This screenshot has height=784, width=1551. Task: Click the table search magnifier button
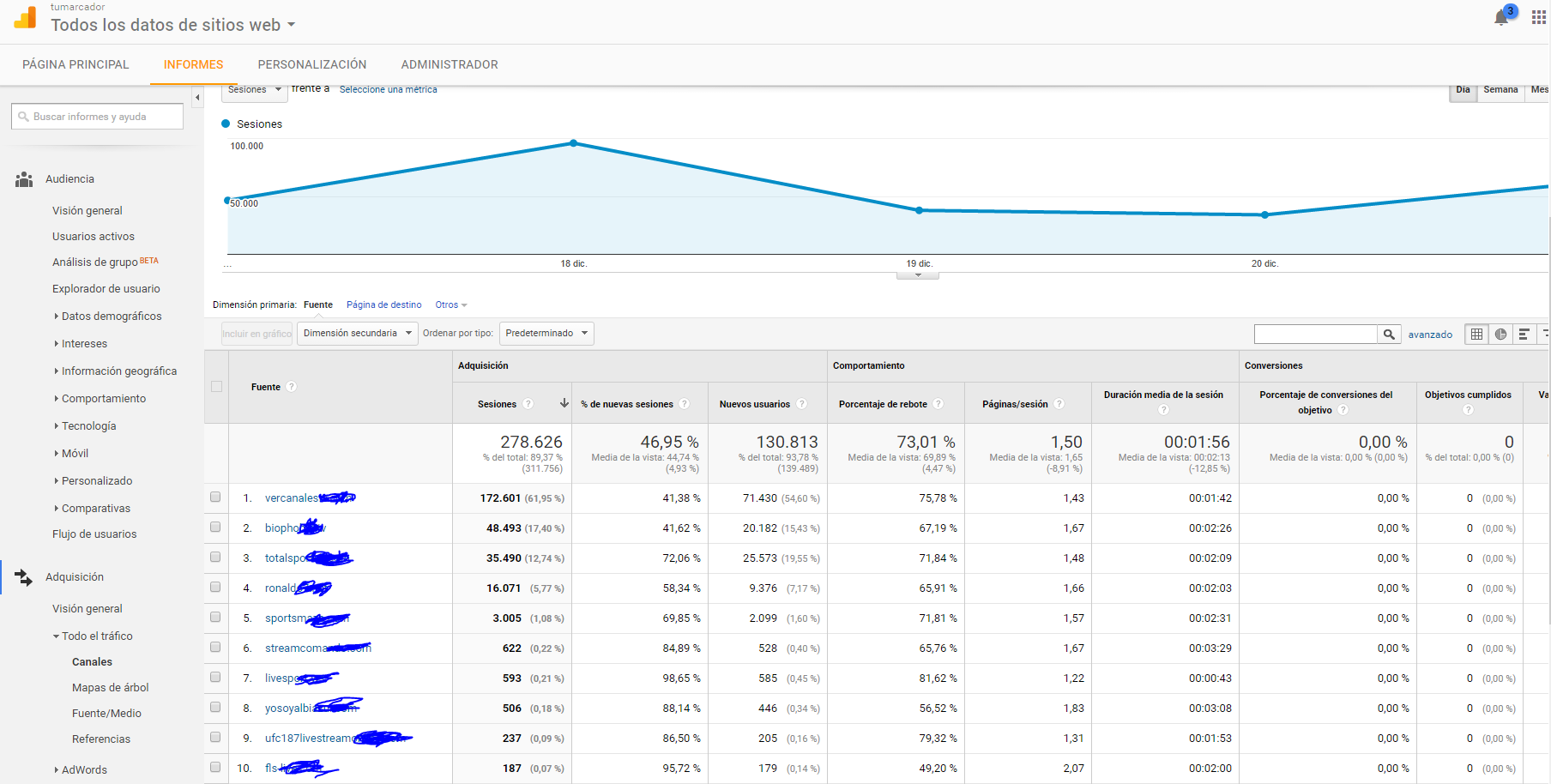point(1389,335)
